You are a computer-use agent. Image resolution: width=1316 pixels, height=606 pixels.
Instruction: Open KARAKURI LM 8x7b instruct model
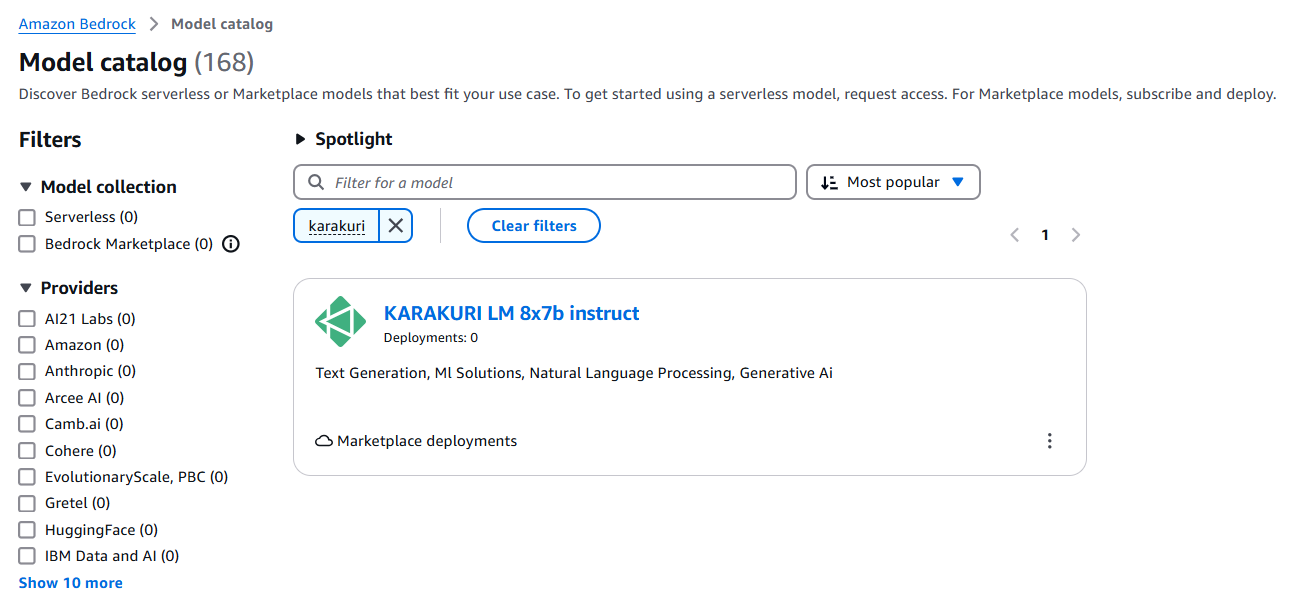pos(511,313)
